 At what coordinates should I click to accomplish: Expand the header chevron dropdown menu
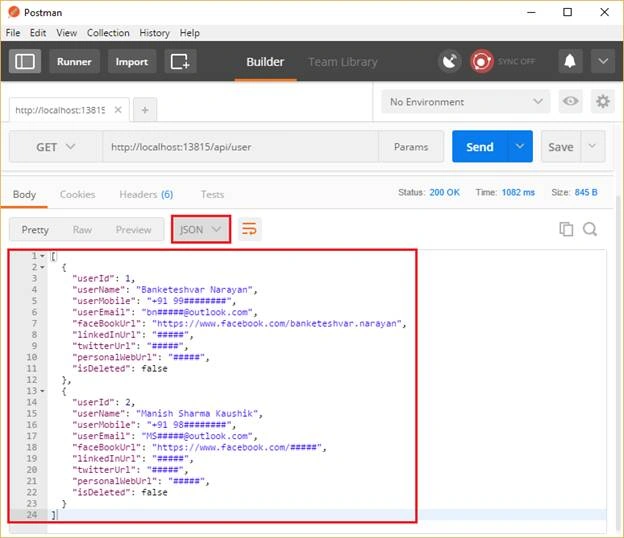(x=603, y=62)
